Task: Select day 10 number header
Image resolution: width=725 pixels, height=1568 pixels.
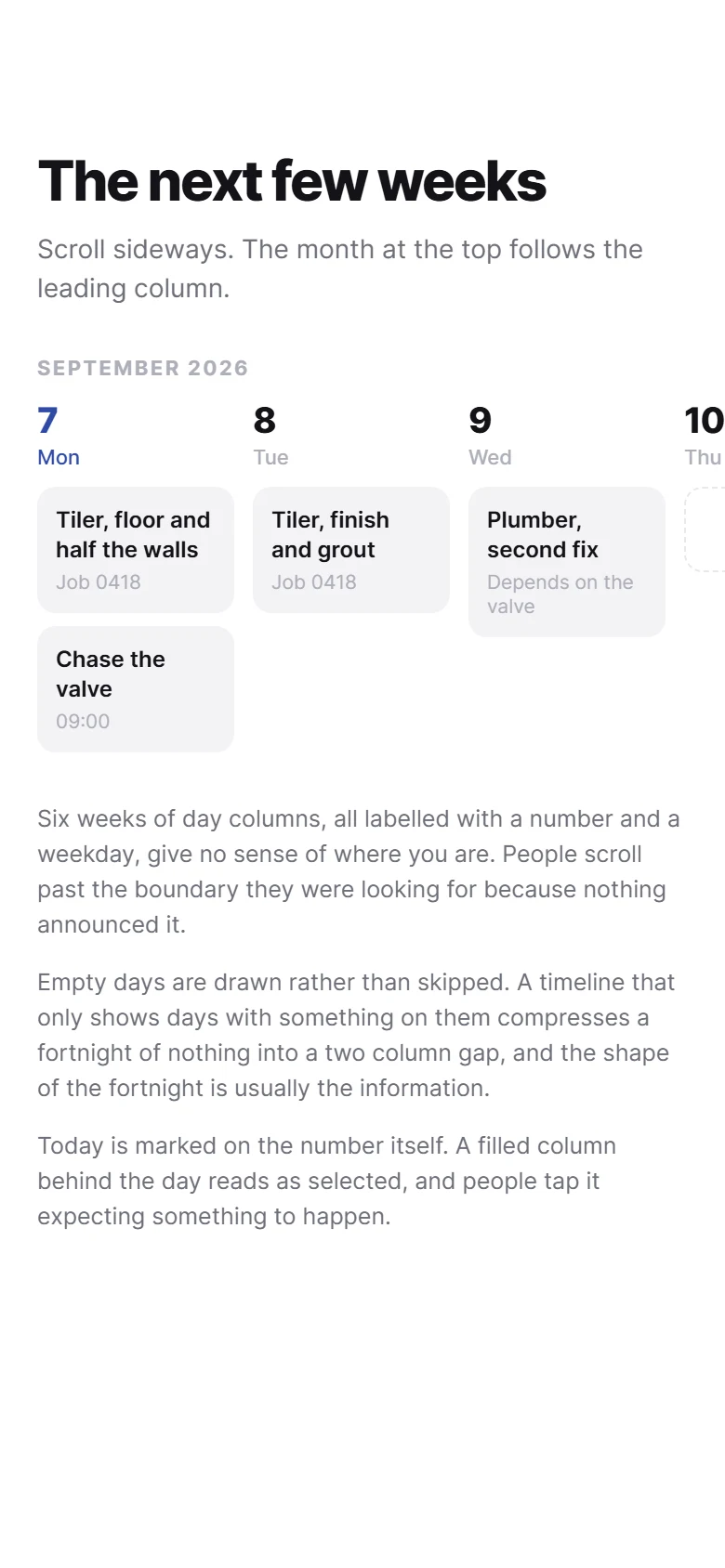Action: [704, 421]
